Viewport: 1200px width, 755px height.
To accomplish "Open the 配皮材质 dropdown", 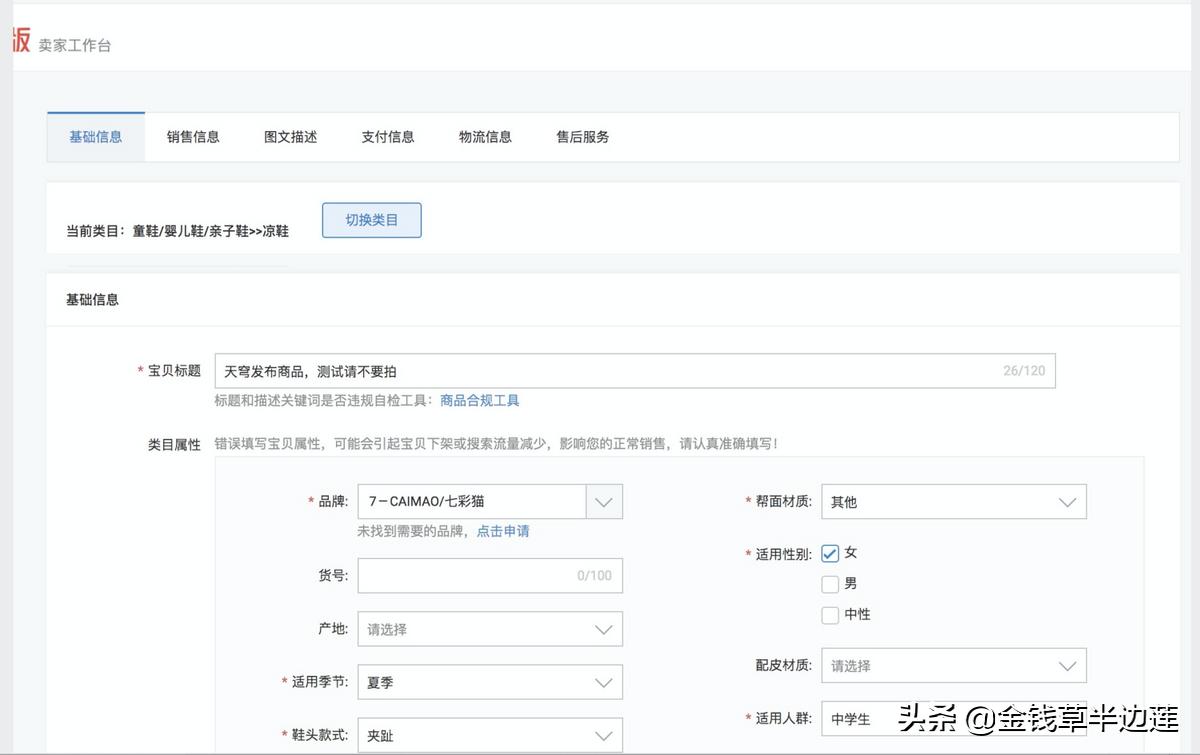I will coord(1068,665).
